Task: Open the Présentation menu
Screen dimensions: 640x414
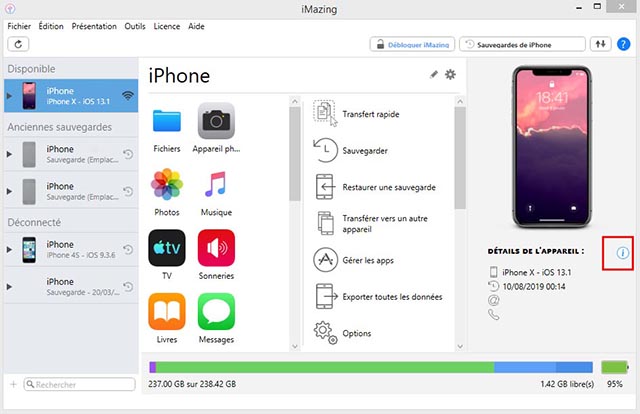Action: [x=94, y=26]
